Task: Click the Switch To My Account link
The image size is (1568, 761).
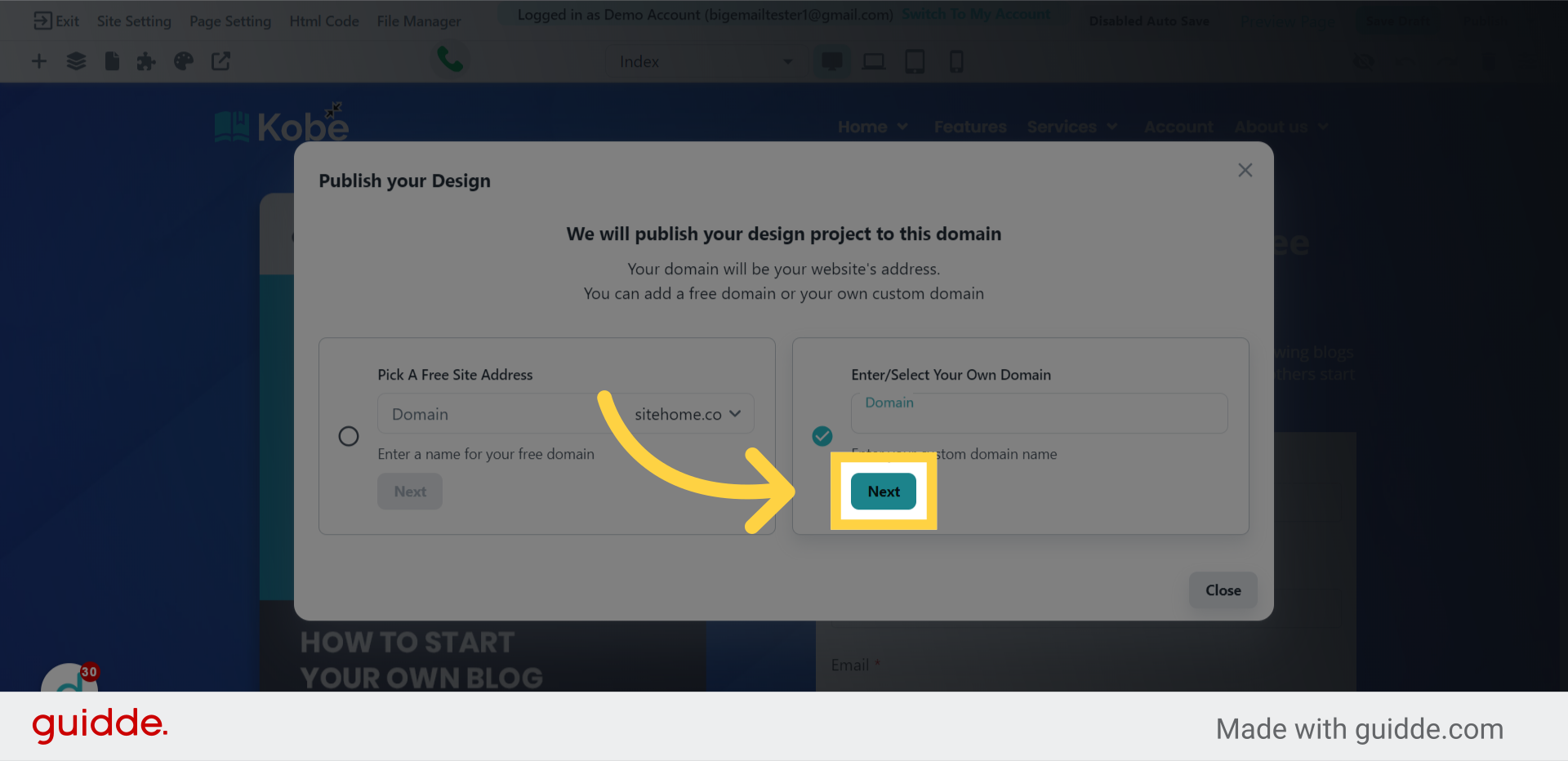Action: 977,14
